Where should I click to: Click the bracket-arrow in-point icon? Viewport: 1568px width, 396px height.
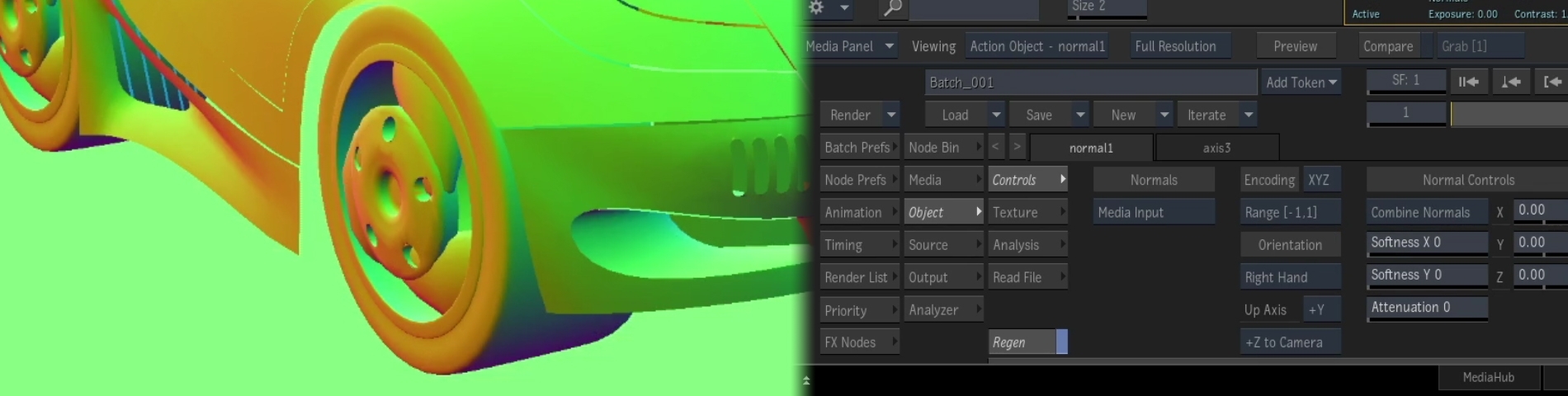(x=1552, y=82)
